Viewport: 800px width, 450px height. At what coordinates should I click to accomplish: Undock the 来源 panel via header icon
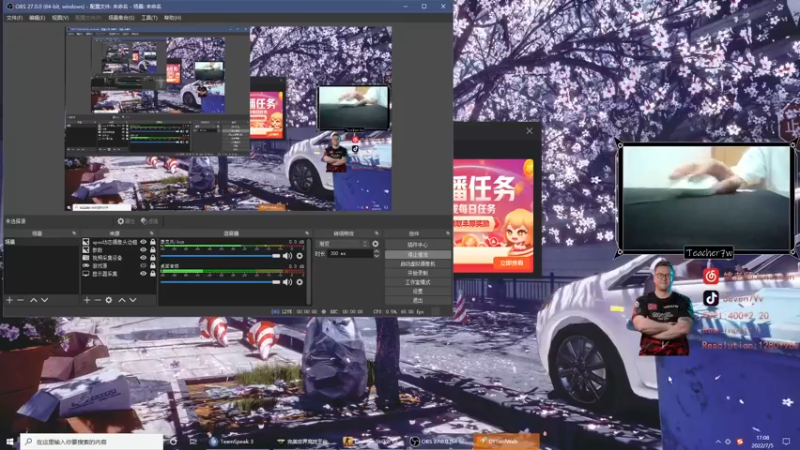(152, 233)
